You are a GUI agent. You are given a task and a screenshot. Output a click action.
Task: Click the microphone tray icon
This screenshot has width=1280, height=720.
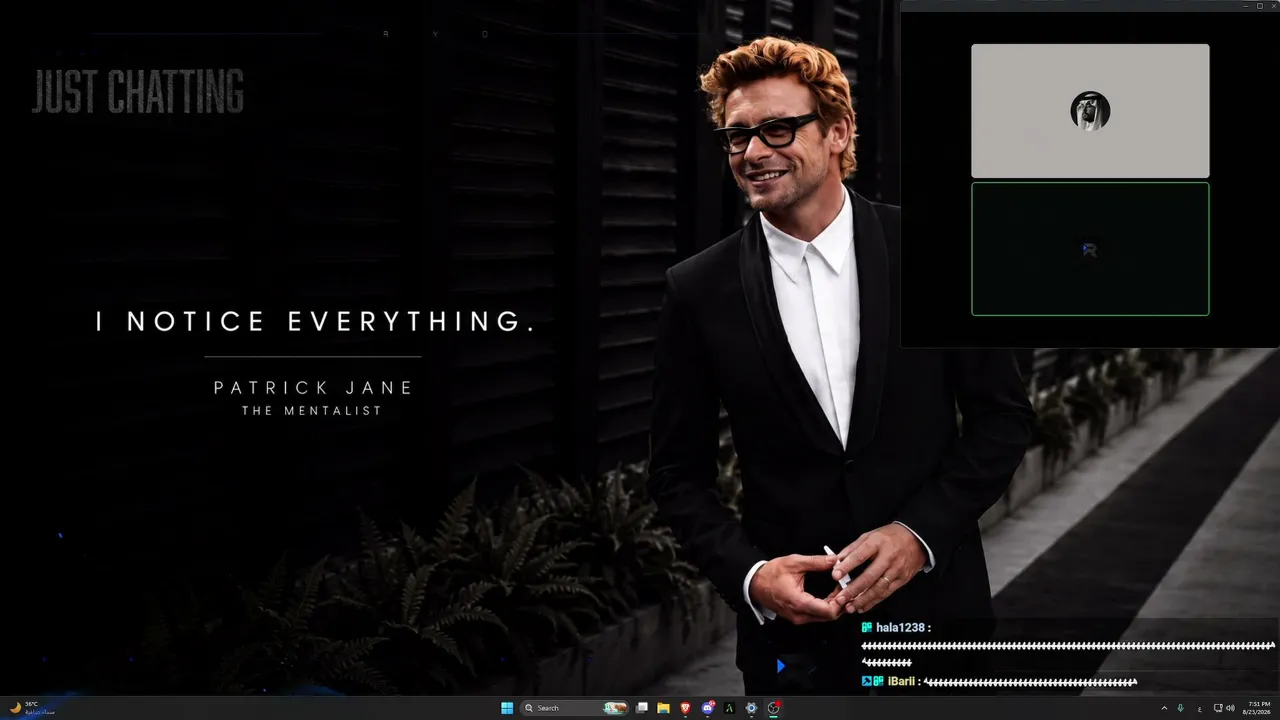(1180, 708)
